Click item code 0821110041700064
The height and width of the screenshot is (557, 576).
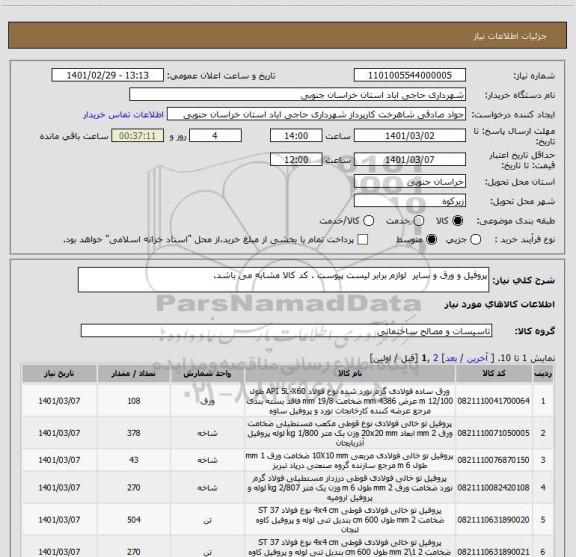point(494,401)
